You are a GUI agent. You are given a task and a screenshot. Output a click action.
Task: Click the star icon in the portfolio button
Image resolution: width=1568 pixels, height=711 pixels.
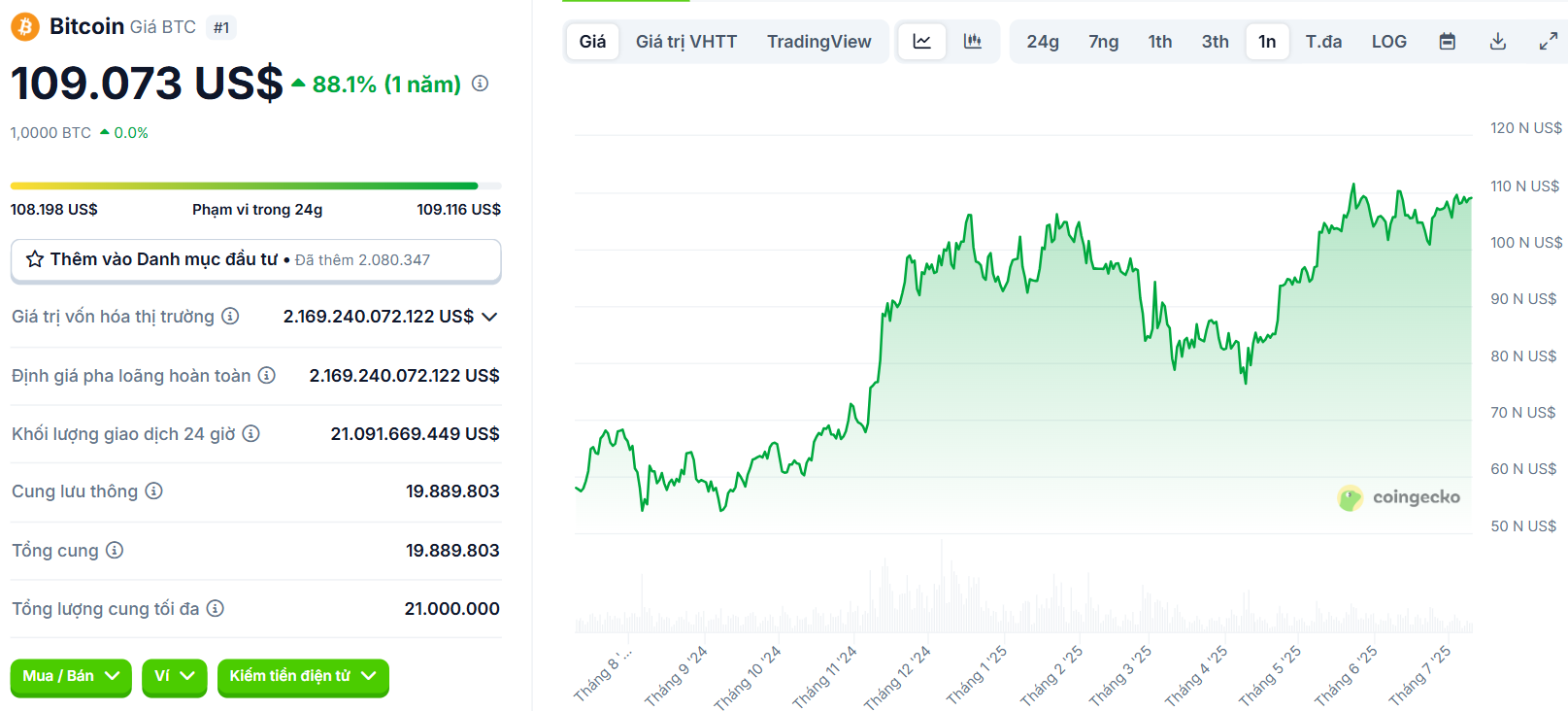coord(35,259)
